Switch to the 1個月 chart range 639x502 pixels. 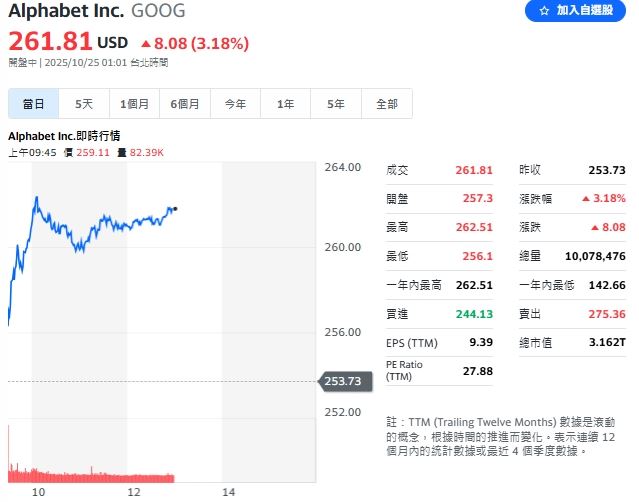tap(134, 104)
